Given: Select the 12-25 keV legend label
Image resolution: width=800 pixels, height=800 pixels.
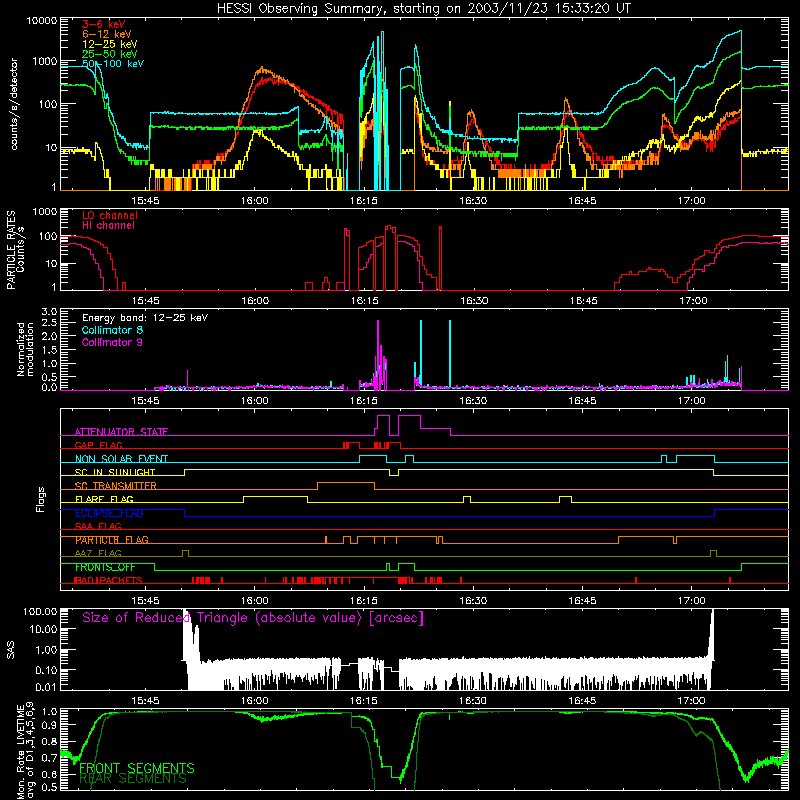Looking at the screenshot, I should point(109,44).
